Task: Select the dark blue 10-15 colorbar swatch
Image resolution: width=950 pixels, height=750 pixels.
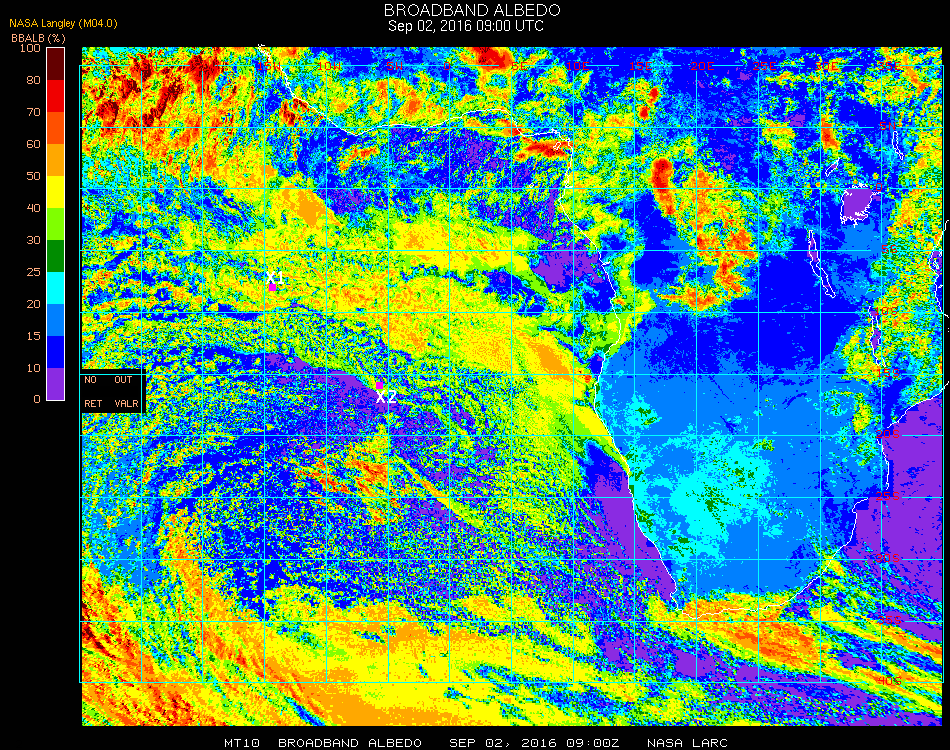Action: tap(55, 352)
